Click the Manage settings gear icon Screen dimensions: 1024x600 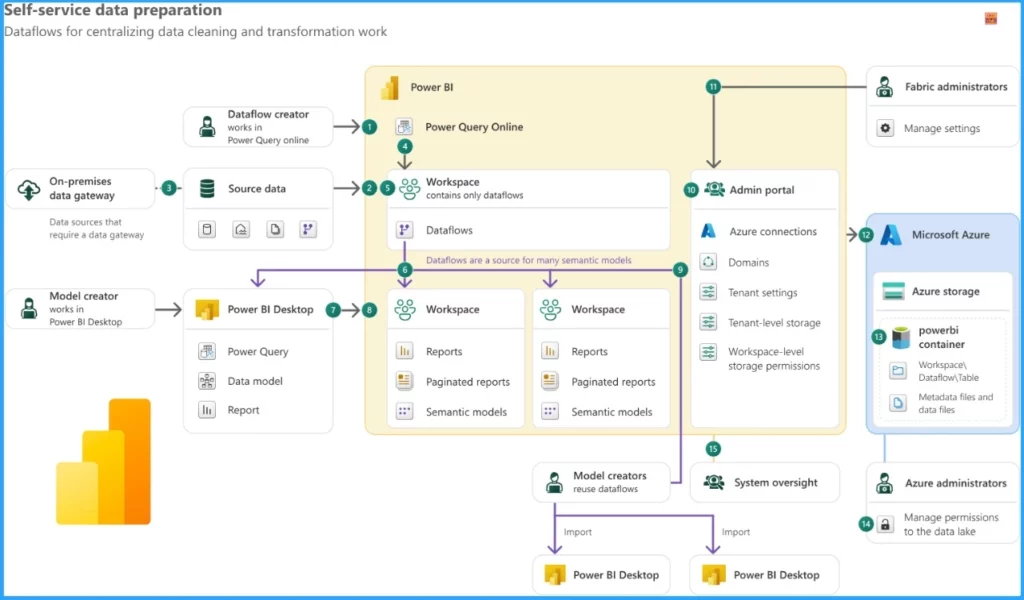885,128
